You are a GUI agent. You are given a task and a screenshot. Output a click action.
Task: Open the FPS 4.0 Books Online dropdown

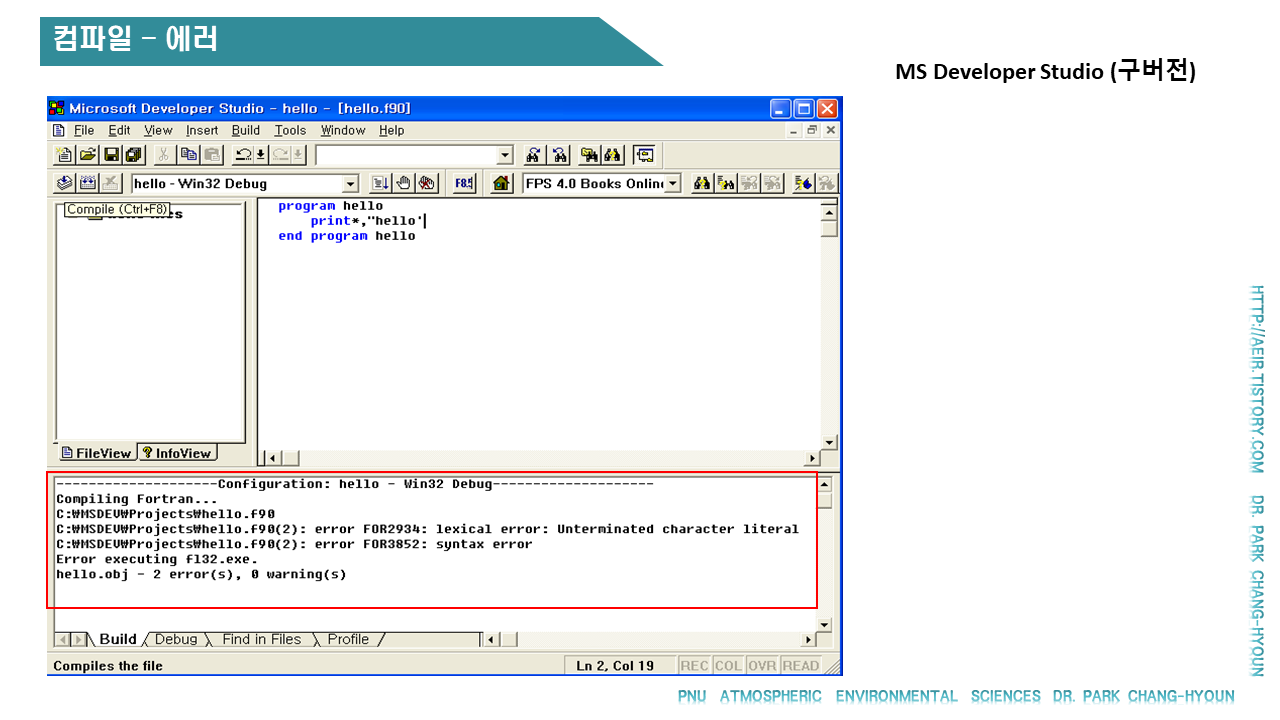[673, 184]
